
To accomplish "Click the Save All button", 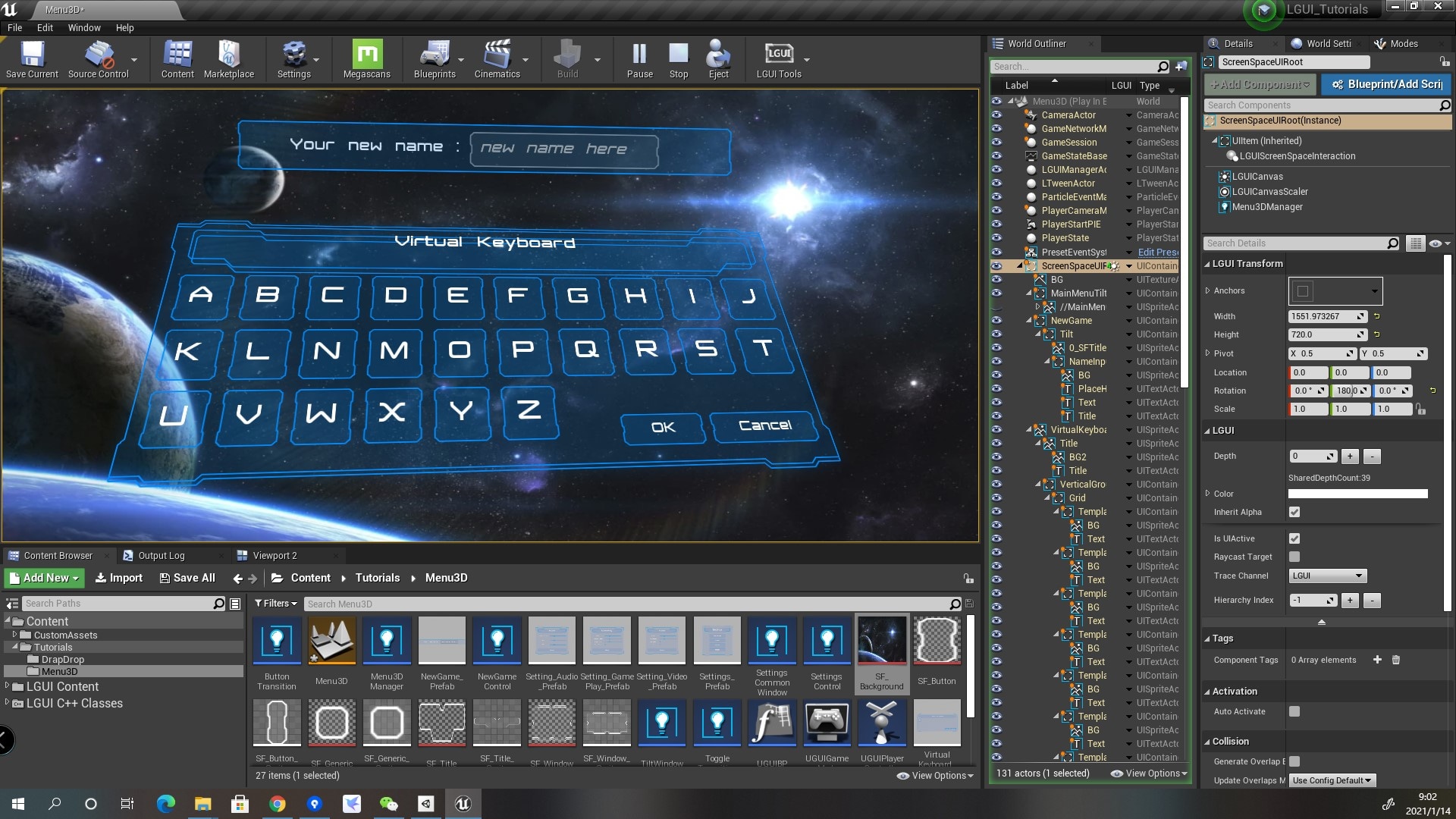I will pos(187,578).
